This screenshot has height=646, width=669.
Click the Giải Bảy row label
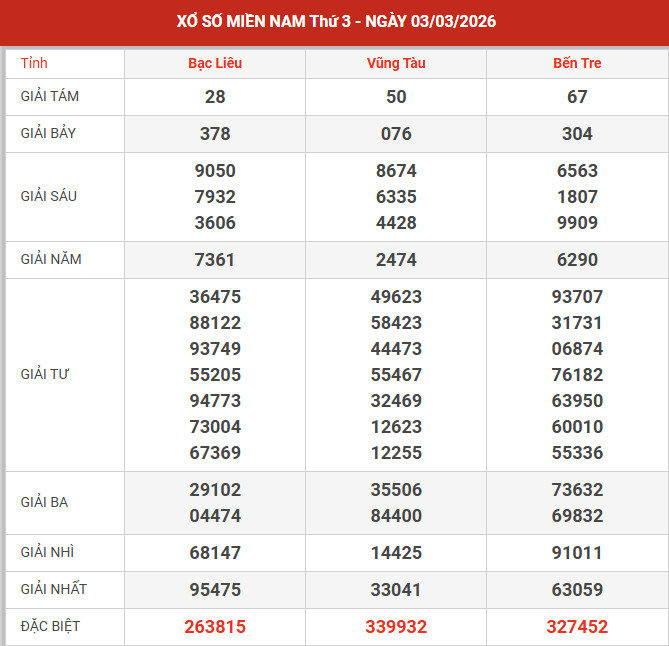click(x=50, y=133)
